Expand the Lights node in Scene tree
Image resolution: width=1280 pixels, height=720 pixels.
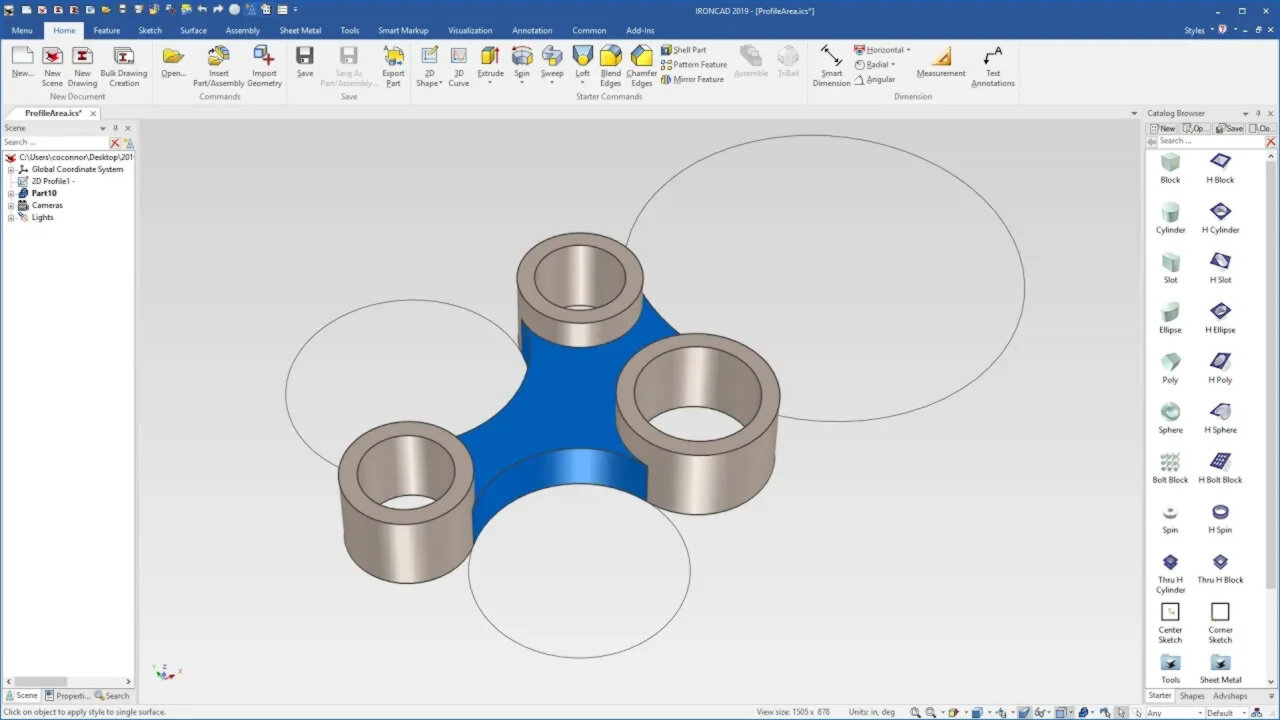[x=10, y=217]
